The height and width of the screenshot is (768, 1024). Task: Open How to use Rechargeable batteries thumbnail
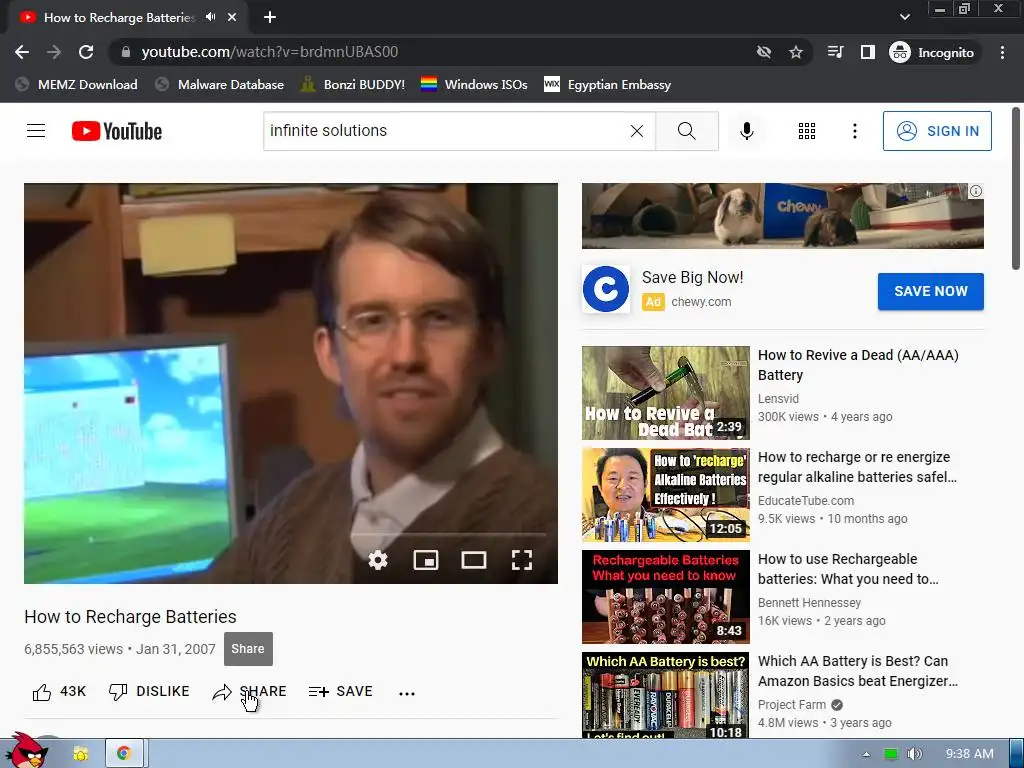(x=665, y=596)
